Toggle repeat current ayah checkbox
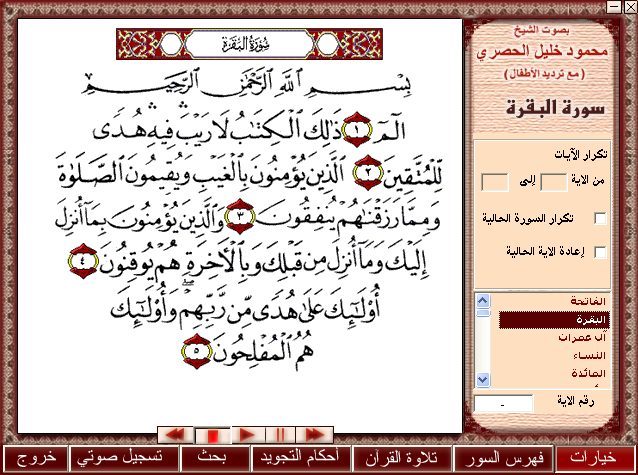Viewport: 638px width, 475px height. (x=601, y=253)
